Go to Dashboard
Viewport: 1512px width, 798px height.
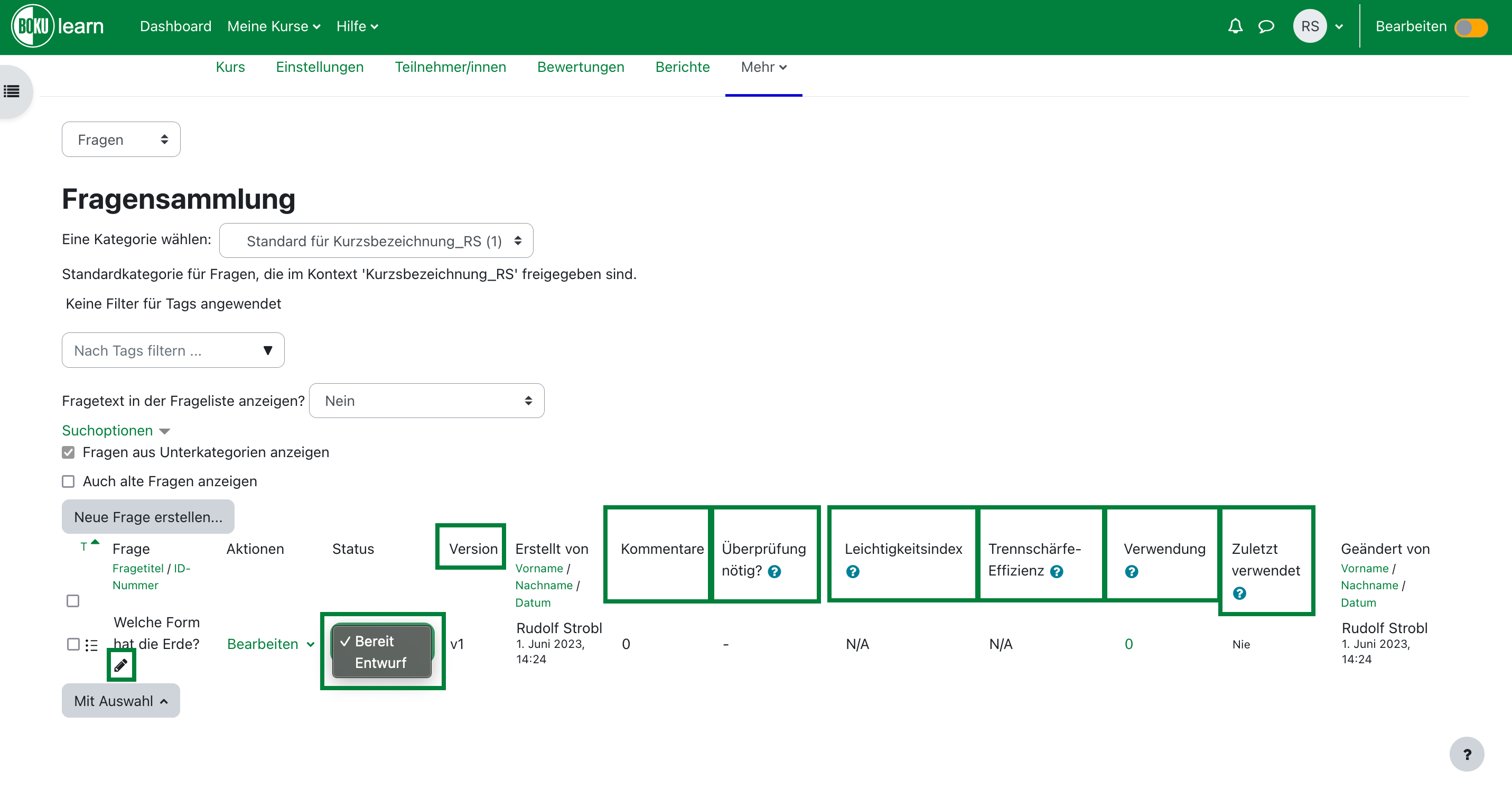coord(175,26)
